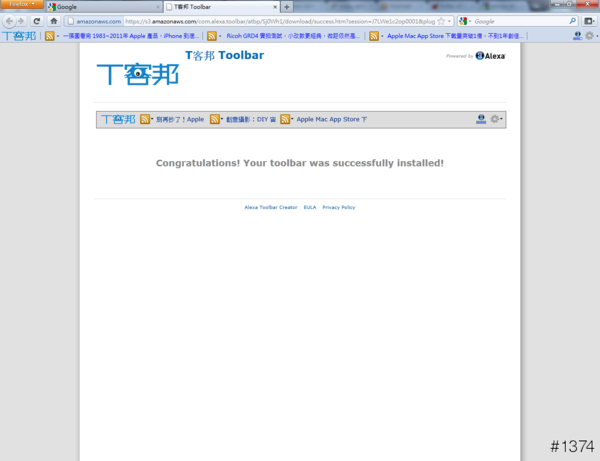Close the Firefox window
Image resolution: width=600 pixels, height=461 pixels.
[x=587, y=4]
